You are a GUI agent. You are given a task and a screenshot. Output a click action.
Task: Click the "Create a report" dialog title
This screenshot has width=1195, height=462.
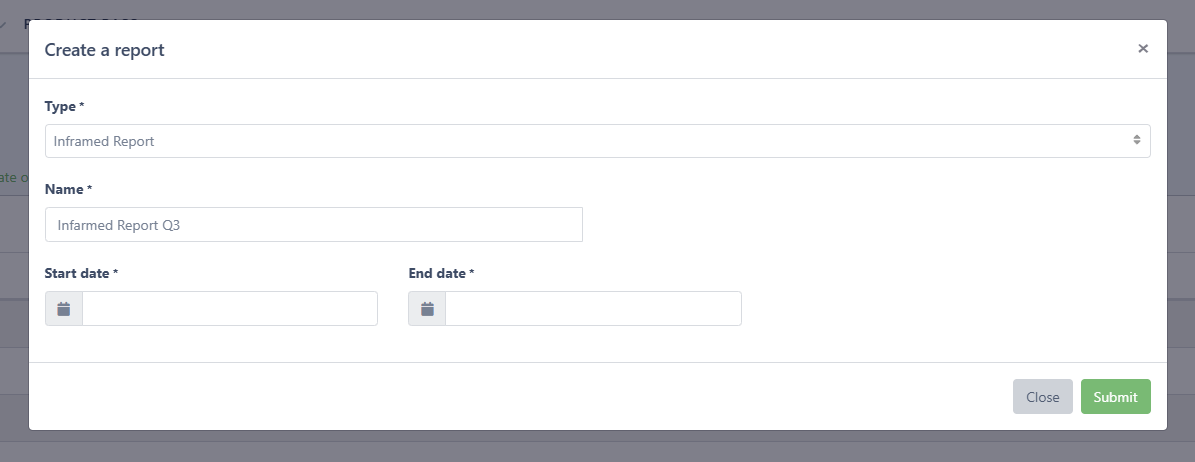(x=105, y=50)
